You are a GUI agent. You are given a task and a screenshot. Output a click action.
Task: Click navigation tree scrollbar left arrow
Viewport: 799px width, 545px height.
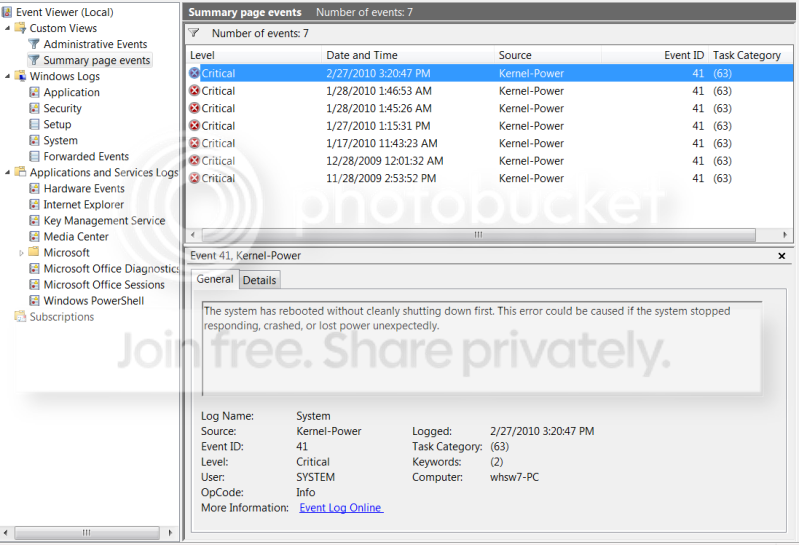point(6,533)
